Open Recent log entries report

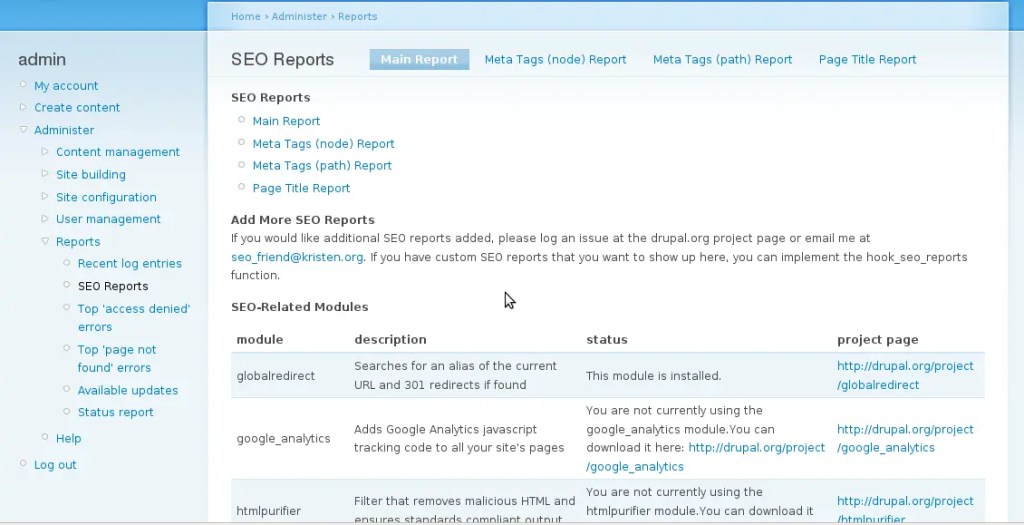tap(130, 264)
